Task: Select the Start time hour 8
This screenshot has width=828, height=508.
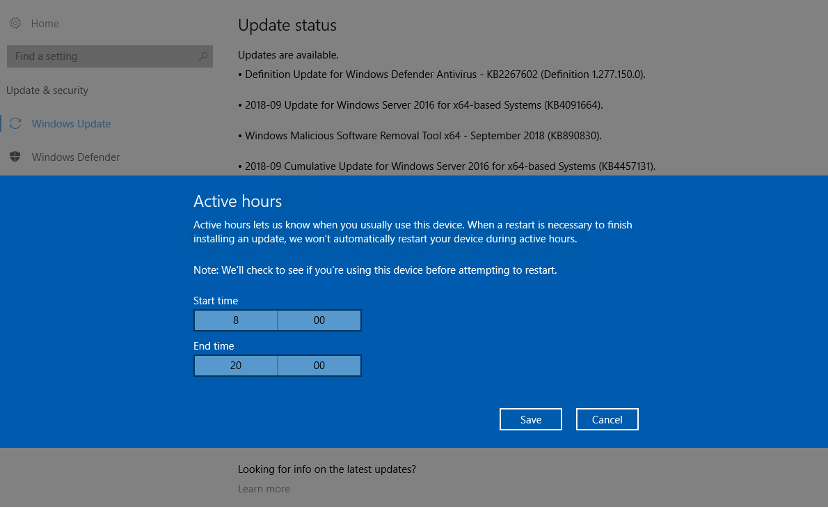Action: pos(236,320)
